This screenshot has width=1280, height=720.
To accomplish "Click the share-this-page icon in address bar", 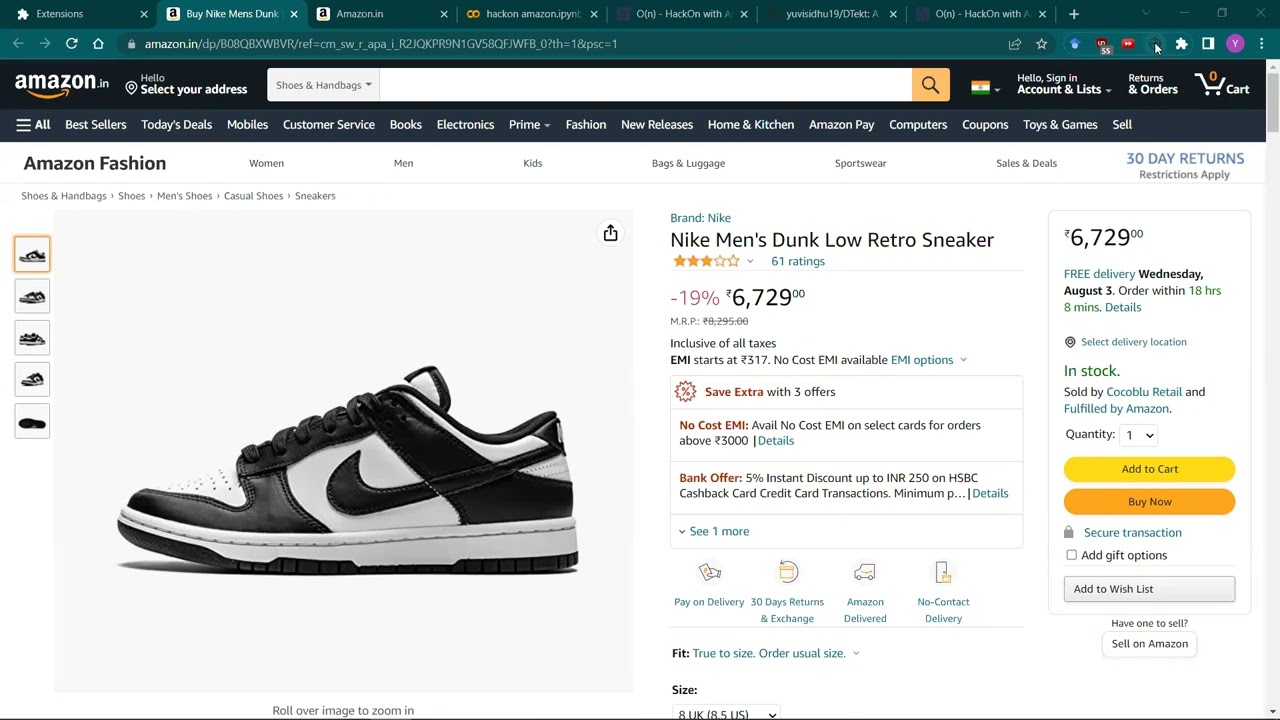I will point(1015,44).
